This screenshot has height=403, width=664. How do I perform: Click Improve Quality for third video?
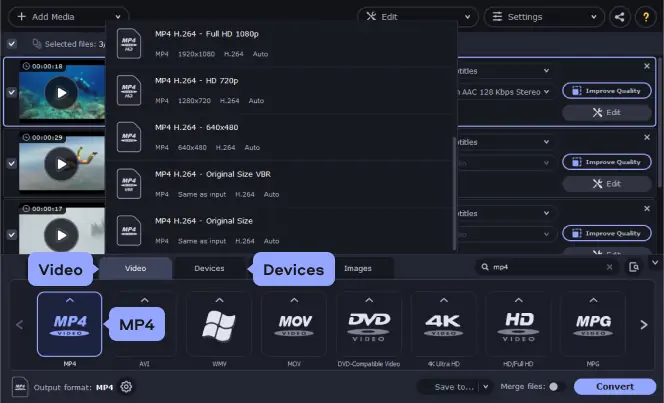pyautogui.click(x=607, y=233)
